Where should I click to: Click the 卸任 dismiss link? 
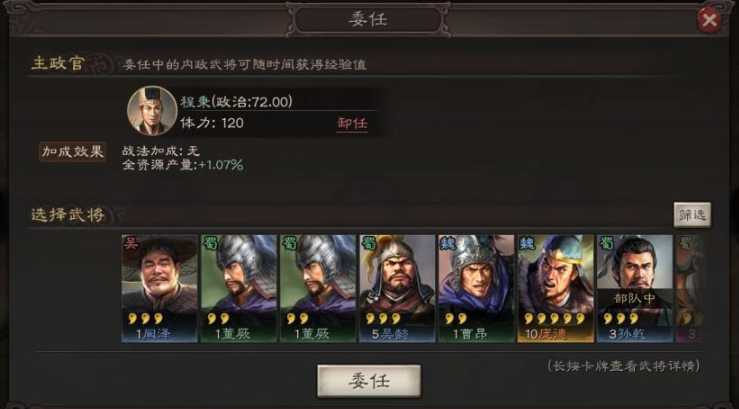[x=352, y=123]
